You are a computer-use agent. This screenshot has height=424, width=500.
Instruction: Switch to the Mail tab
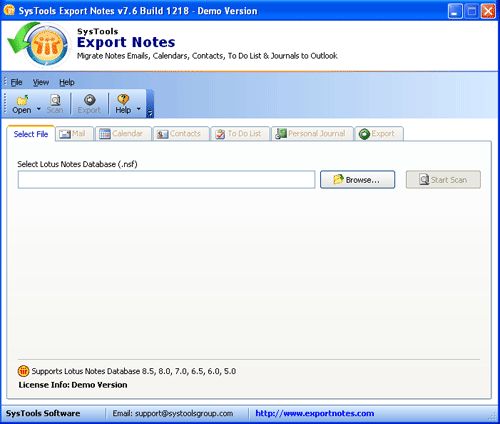click(74, 134)
